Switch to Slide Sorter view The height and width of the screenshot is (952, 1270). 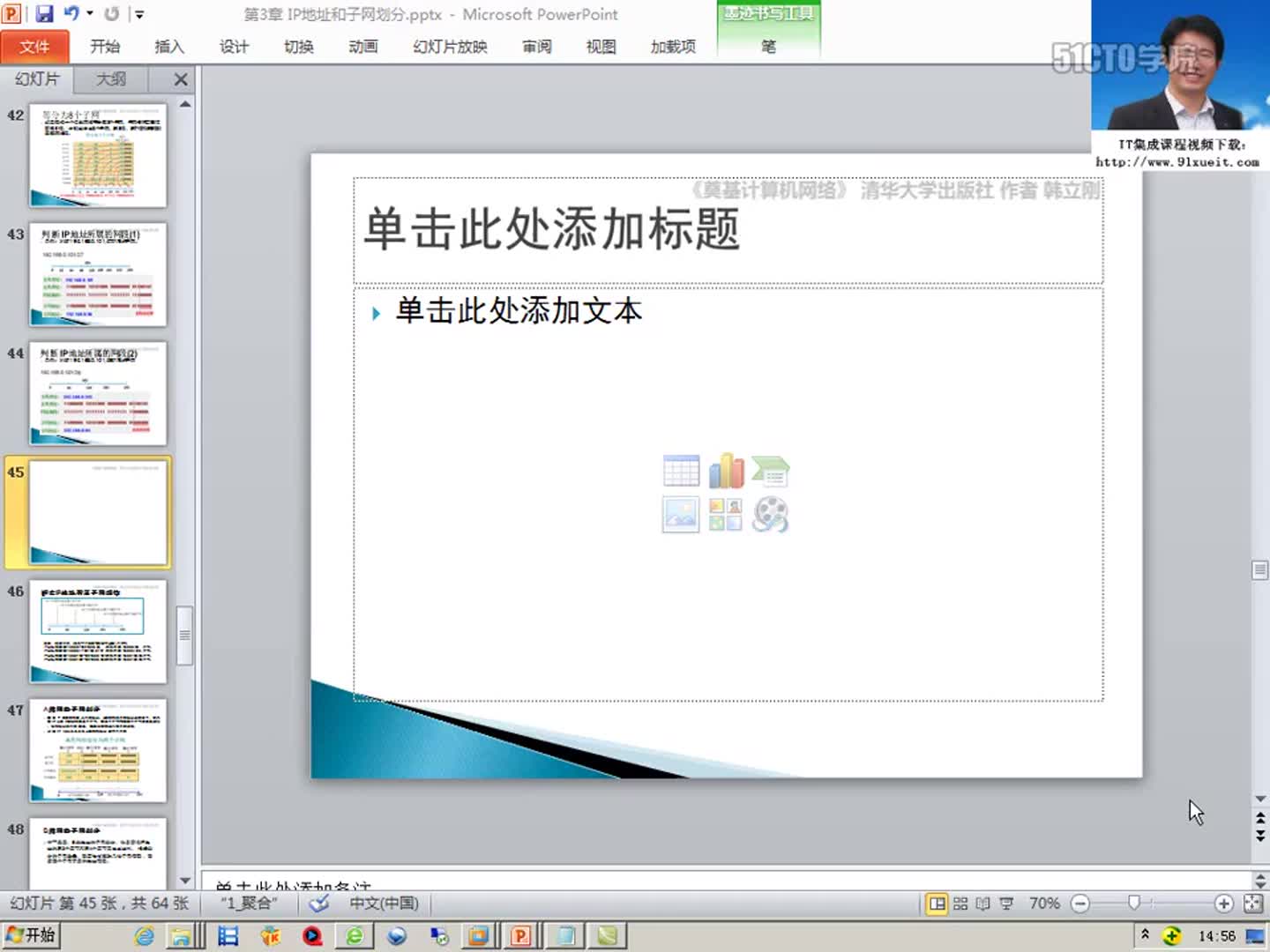[960, 904]
